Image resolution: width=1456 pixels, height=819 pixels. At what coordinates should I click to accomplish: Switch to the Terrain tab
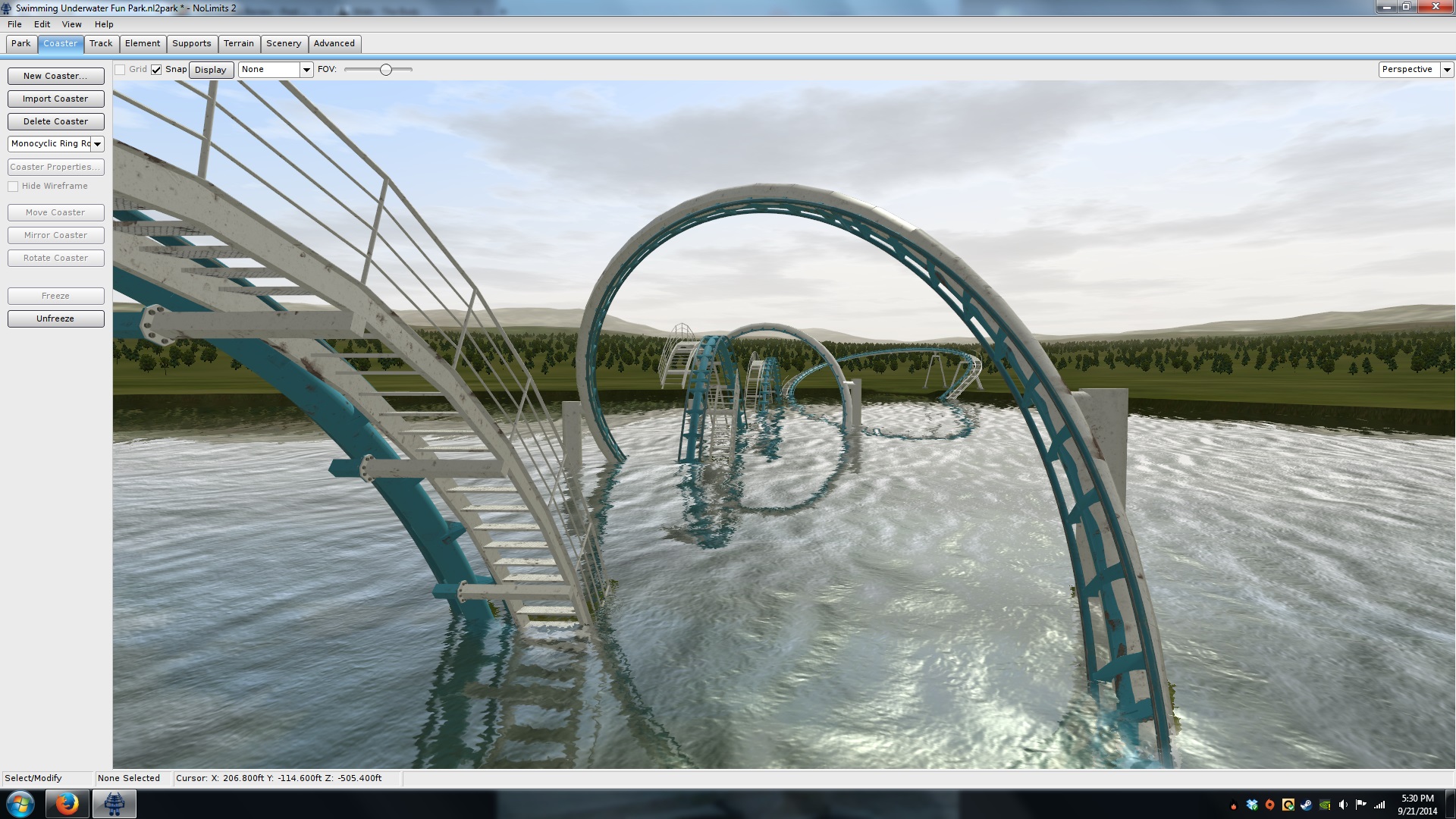(x=239, y=44)
